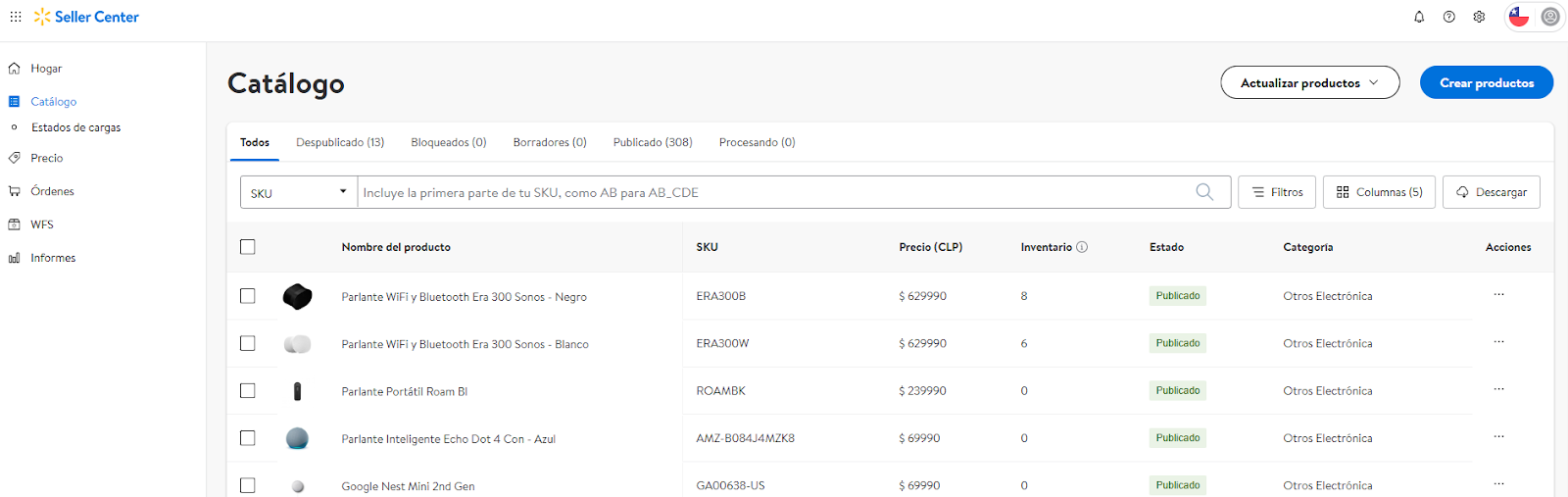
Task: Click the Hogar home icon in sidebar
Action: click(x=14, y=69)
